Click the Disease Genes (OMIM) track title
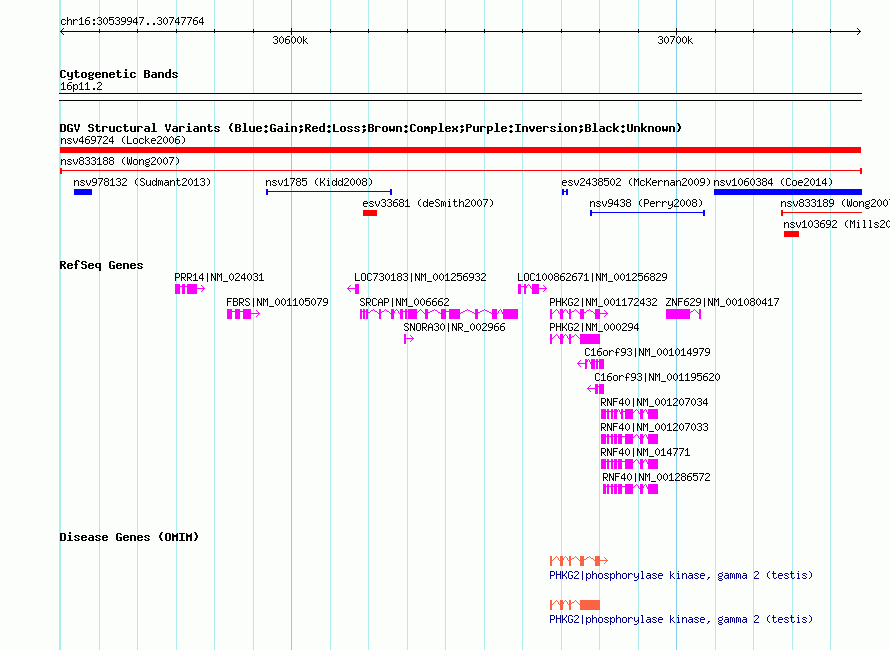This screenshot has width=890, height=650. 129,537
